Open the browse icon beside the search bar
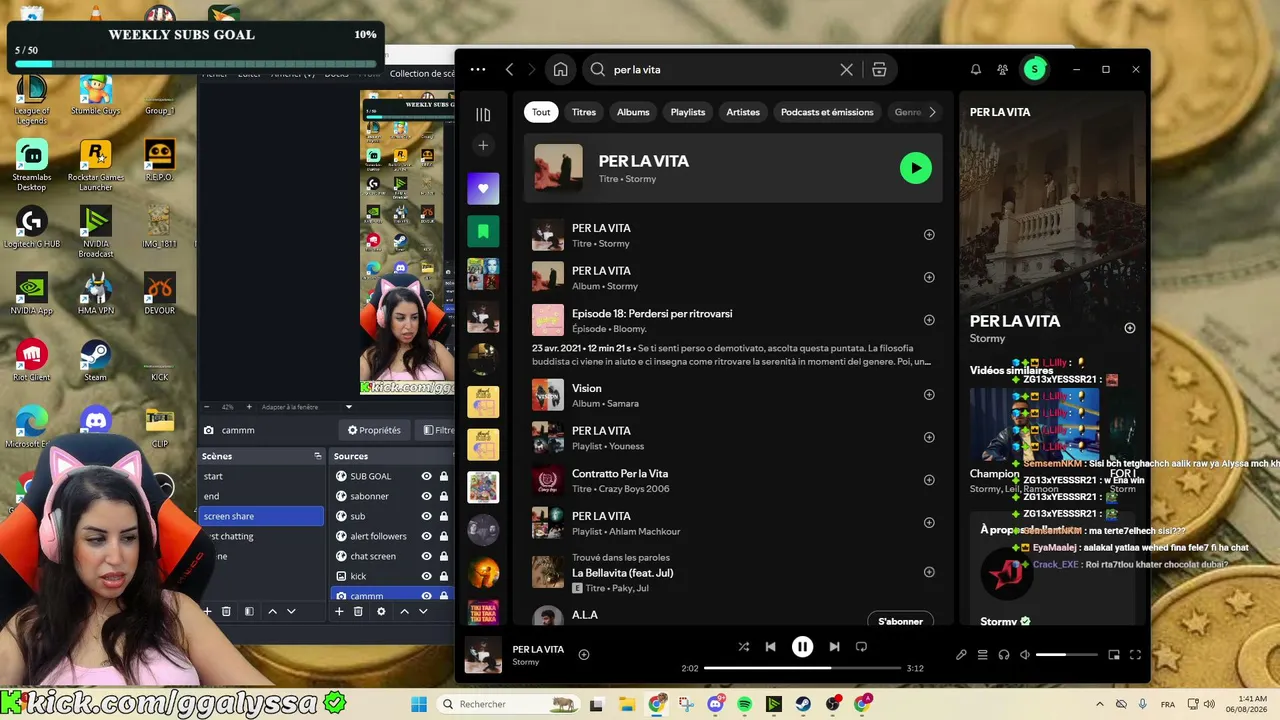 tap(879, 70)
